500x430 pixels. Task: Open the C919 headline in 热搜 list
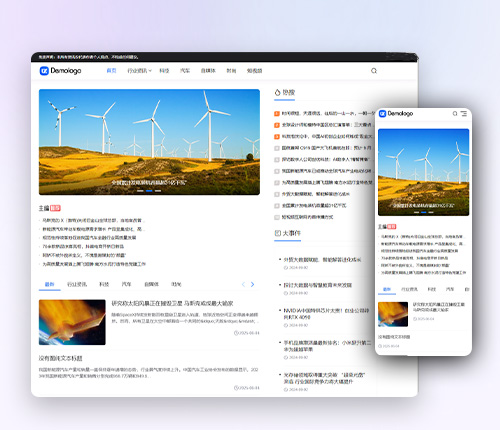[327, 148]
